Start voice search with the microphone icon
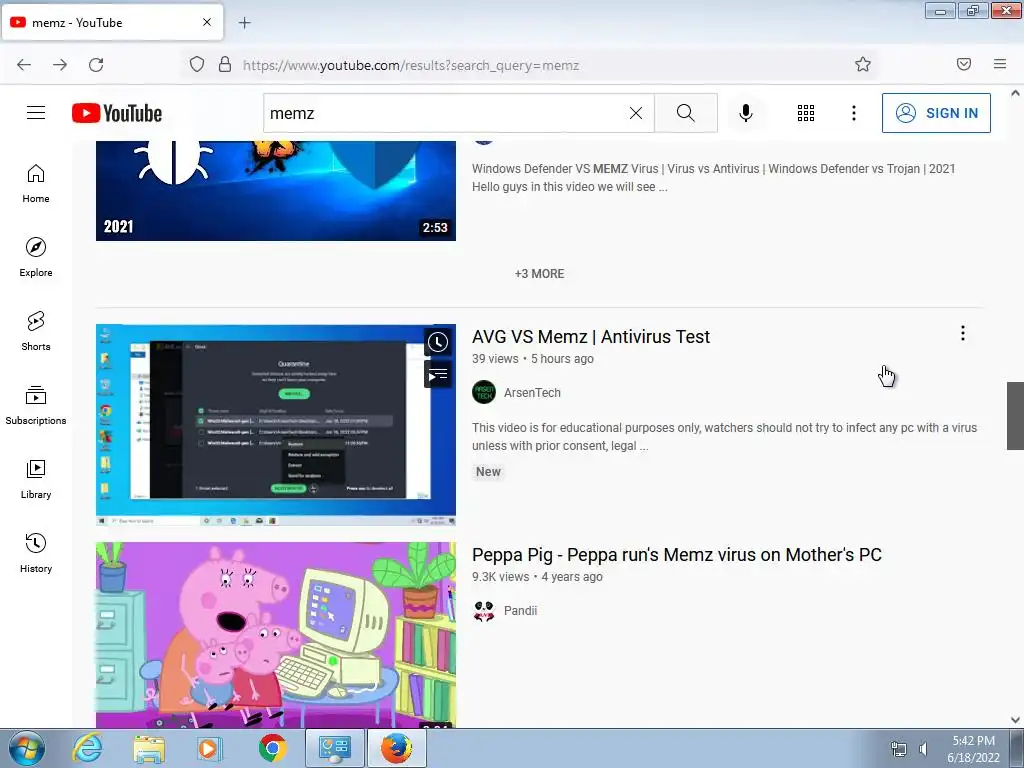 coord(745,113)
